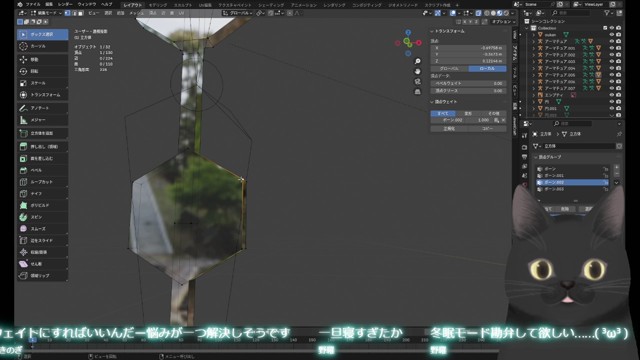Viewport: 640px width, 360px height.
Task: Switch to the Layout workspace tab
Action: (x=133, y=5)
